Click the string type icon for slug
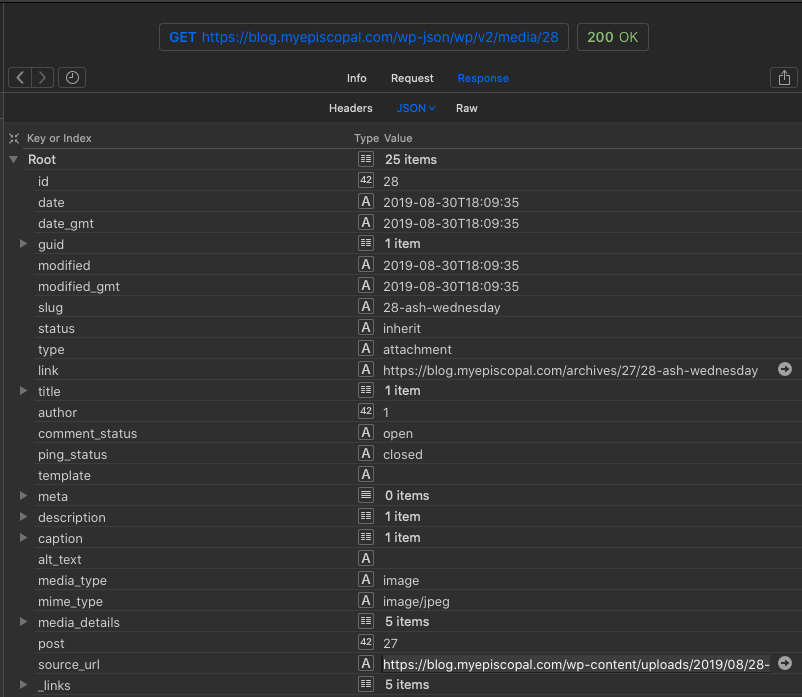 tap(366, 306)
